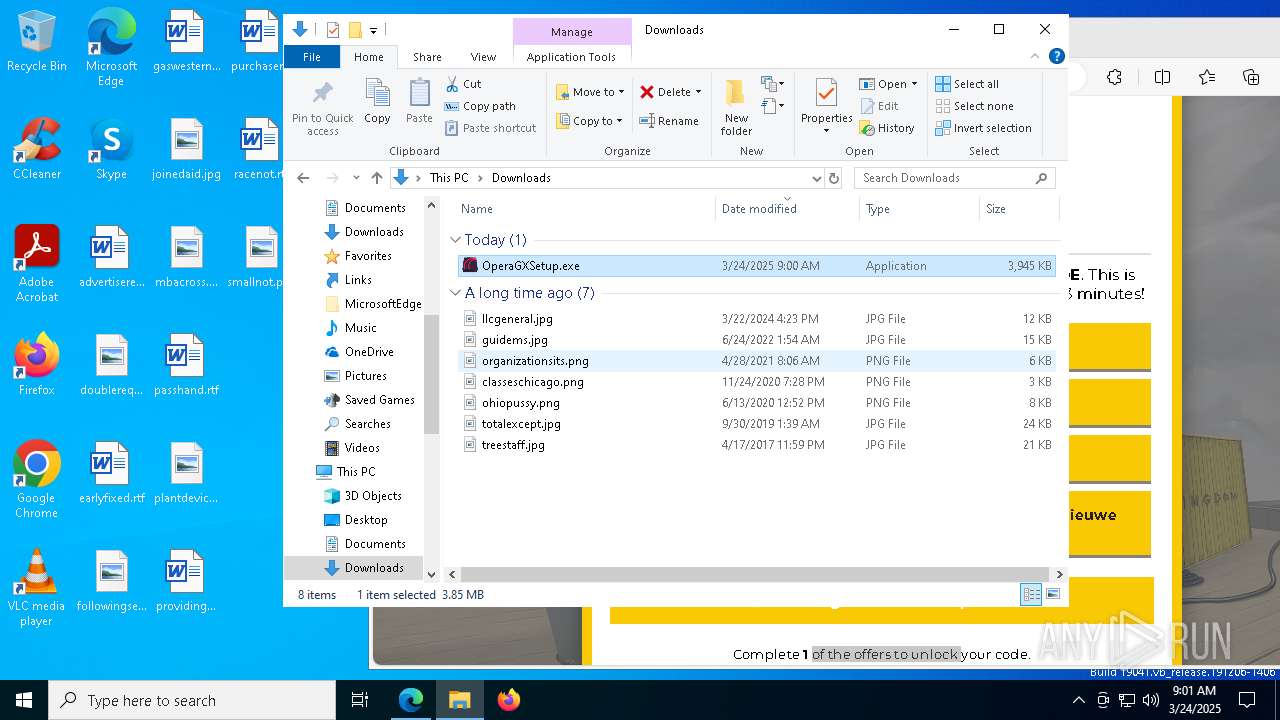
Task: Create a New folder from ribbon
Action: [736, 108]
